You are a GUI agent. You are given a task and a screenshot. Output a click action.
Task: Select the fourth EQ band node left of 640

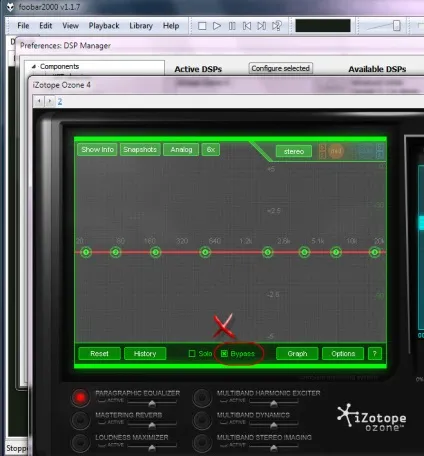tap(205, 252)
